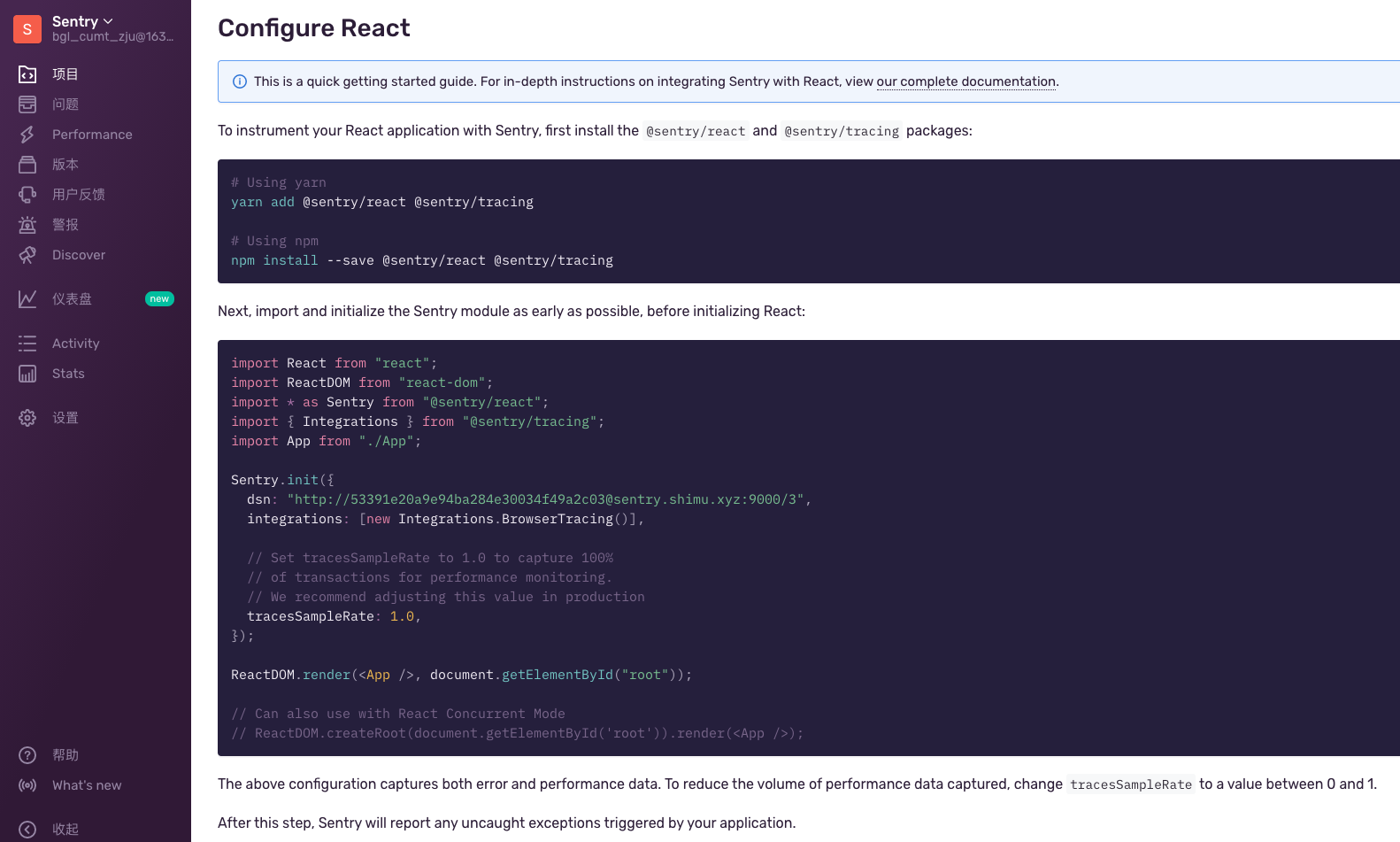Open 用户反馈 in the sidebar
This screenshot has height=842, width=1400.
(x=79, y=195)
